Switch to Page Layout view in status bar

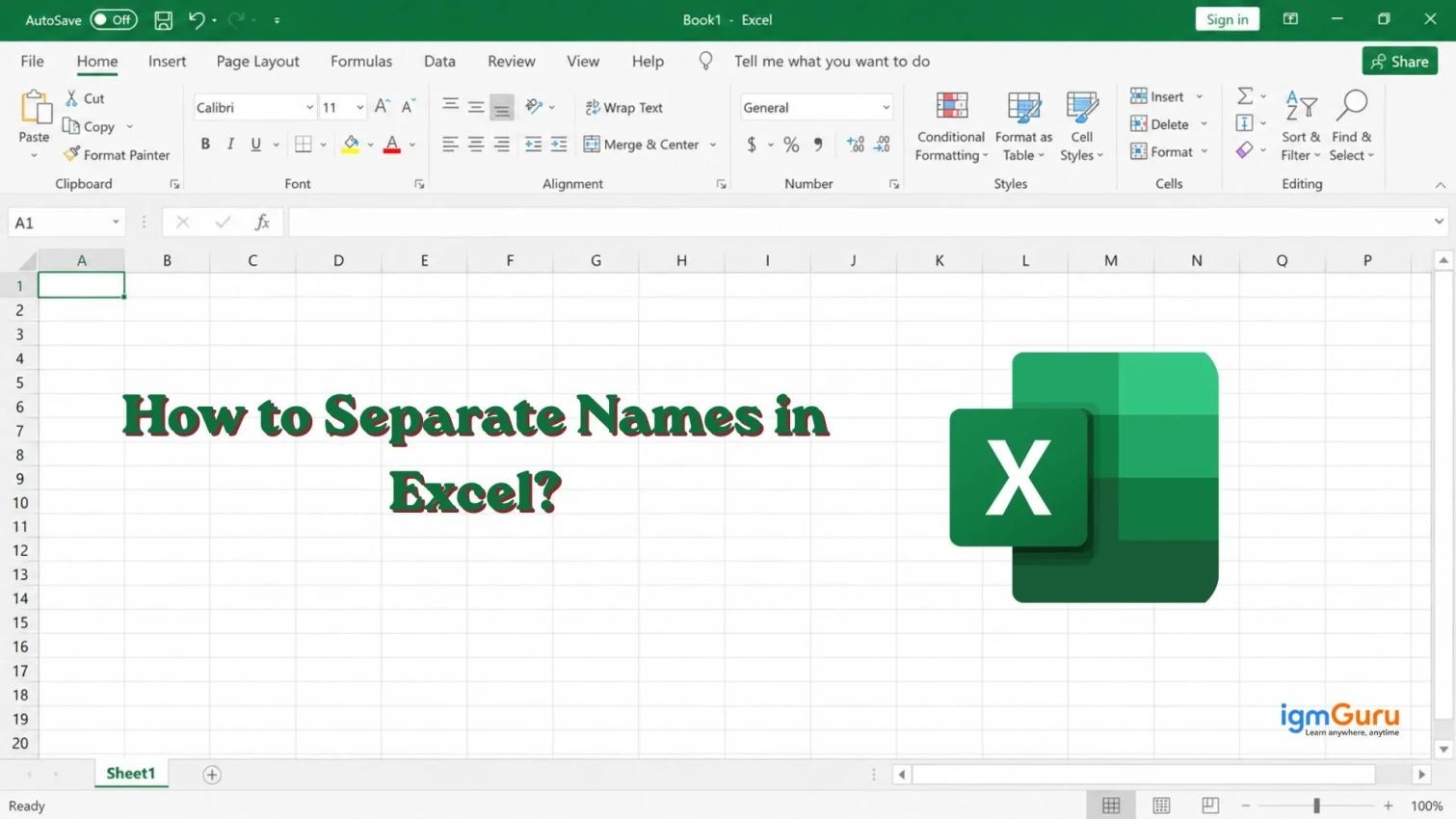1161,806
